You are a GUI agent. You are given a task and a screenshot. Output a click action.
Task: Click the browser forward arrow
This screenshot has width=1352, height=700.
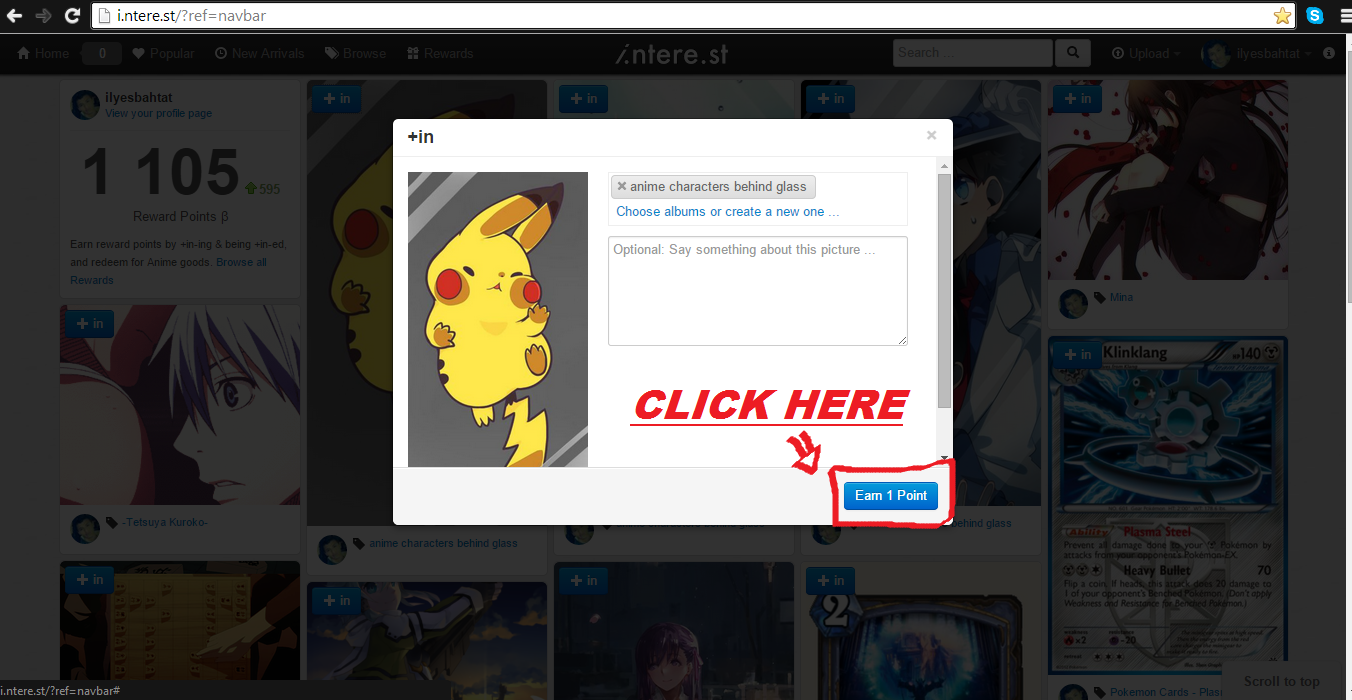[x=43, y=16]
